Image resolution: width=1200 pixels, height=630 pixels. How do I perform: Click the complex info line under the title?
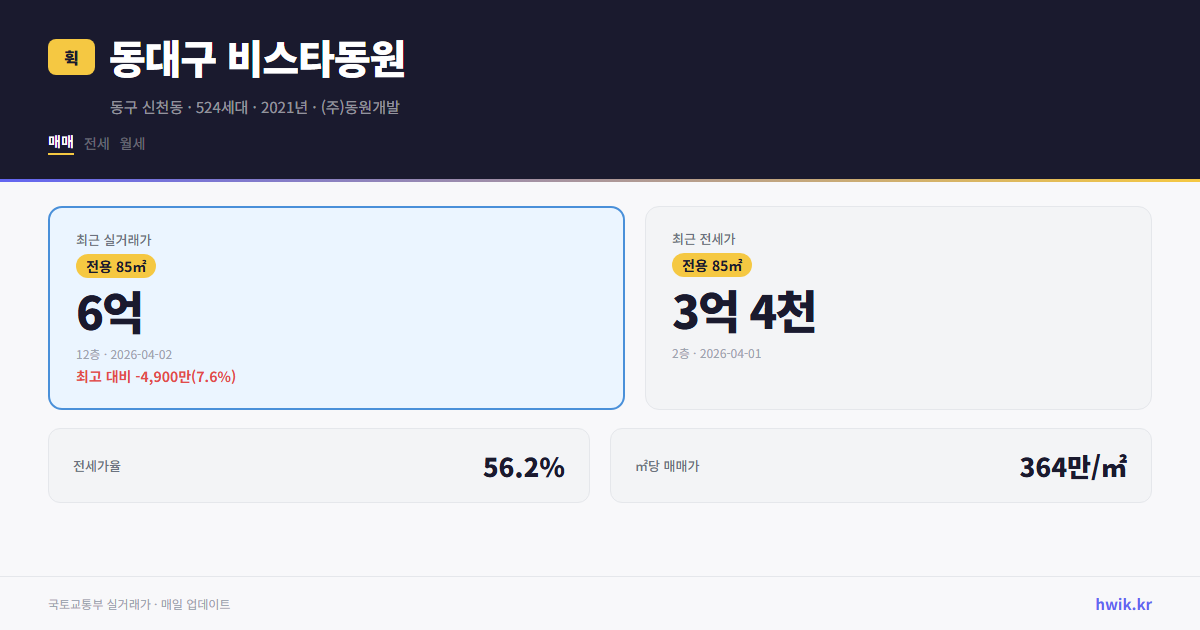253,107
